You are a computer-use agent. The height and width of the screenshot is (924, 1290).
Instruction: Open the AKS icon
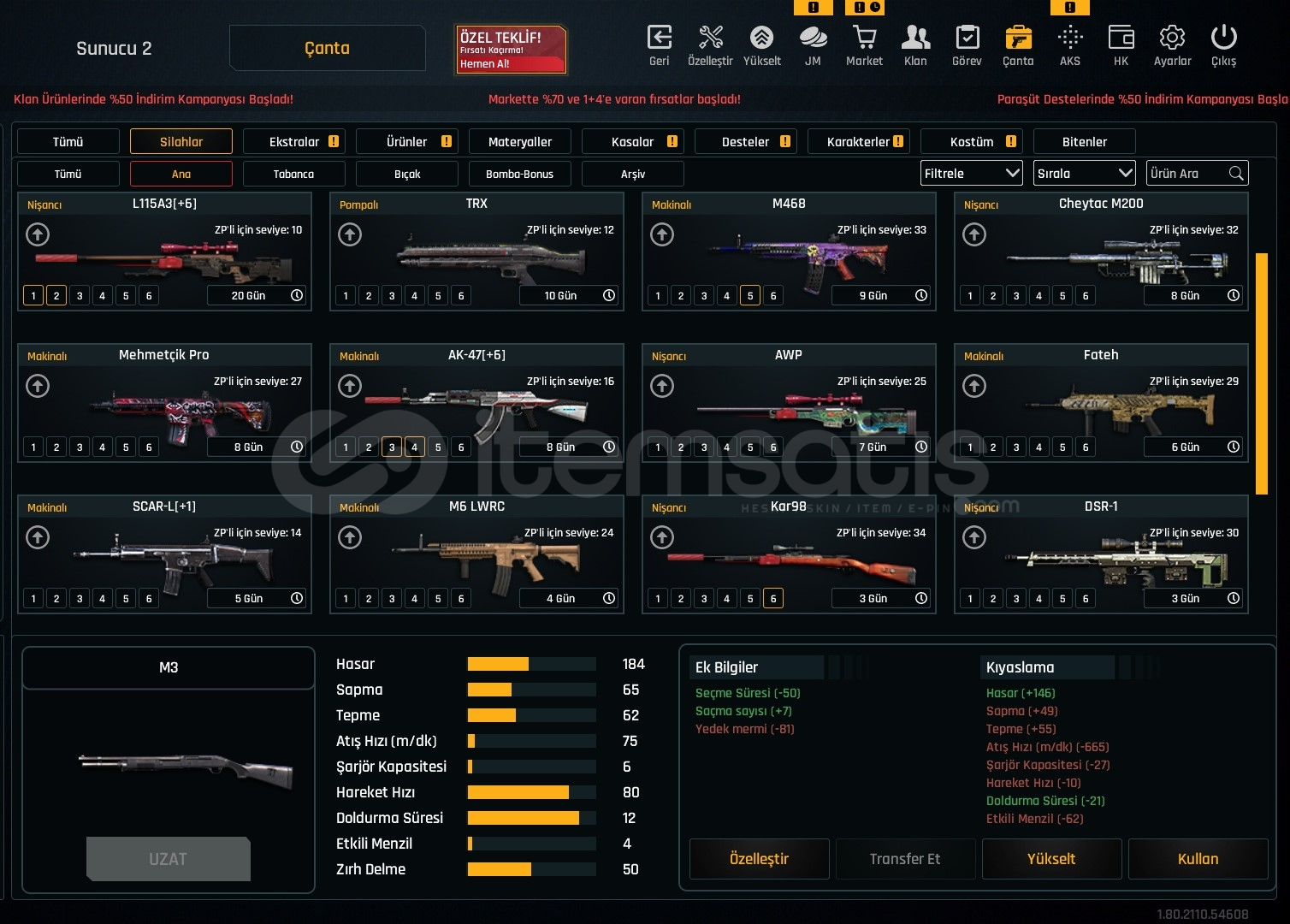click(x=1070, y=38)
